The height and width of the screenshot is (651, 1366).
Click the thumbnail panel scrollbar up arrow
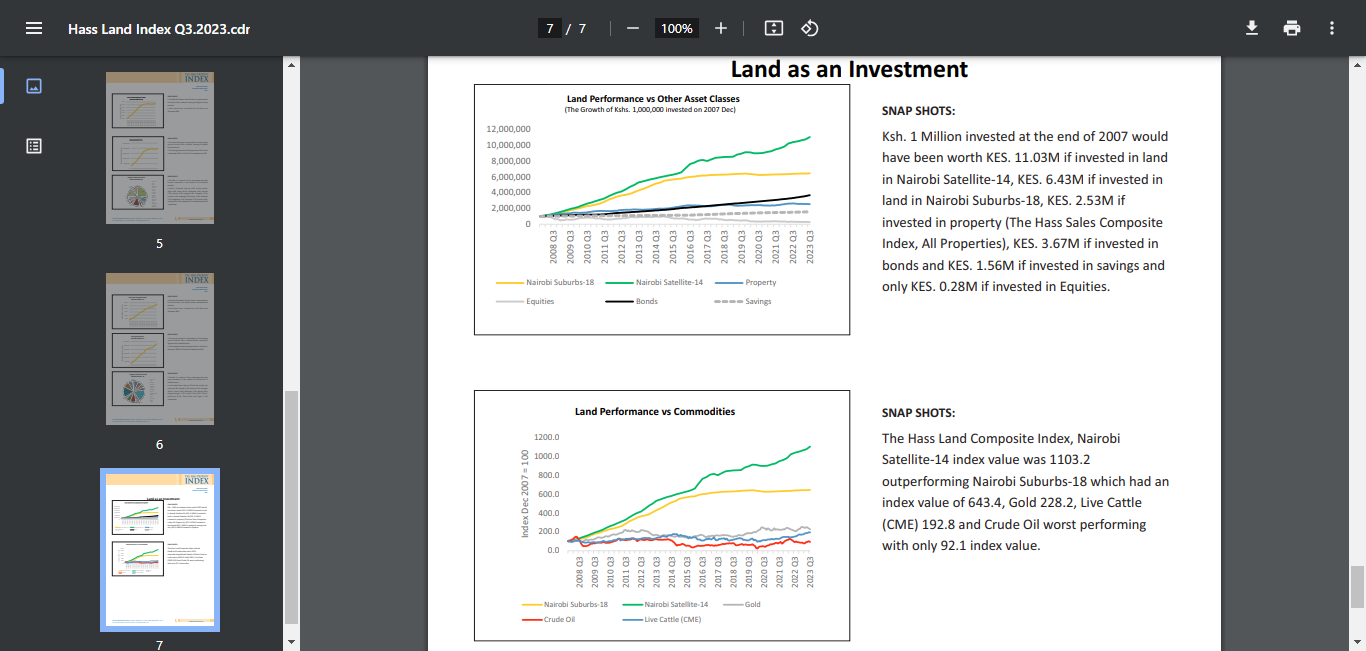click(292, 64)
